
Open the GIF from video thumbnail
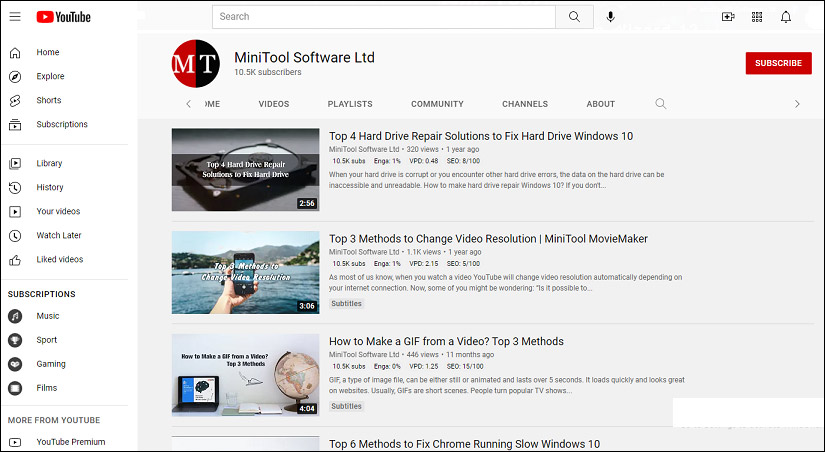245,375
